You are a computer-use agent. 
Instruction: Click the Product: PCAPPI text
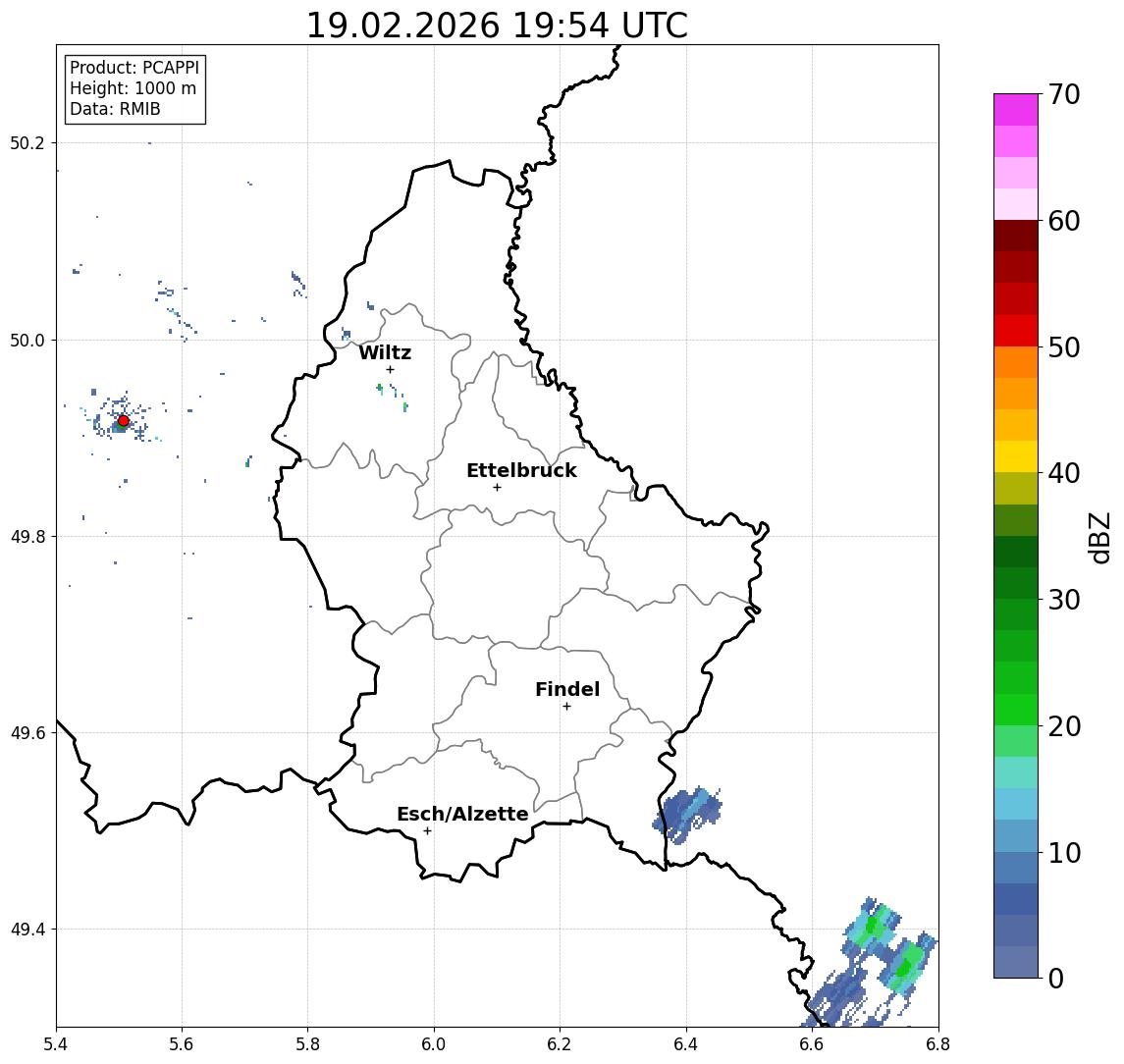[x=134, y=68]
